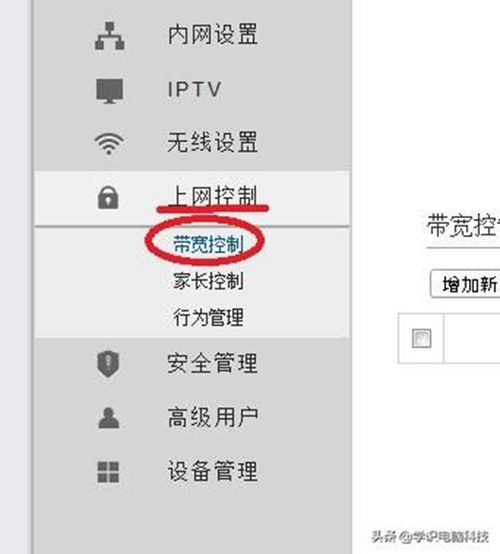The height and width of the screenshot is (554, 500).
Task: Click the Wi-Fi signal icon for 无线设置
Action: pos(109,143)
